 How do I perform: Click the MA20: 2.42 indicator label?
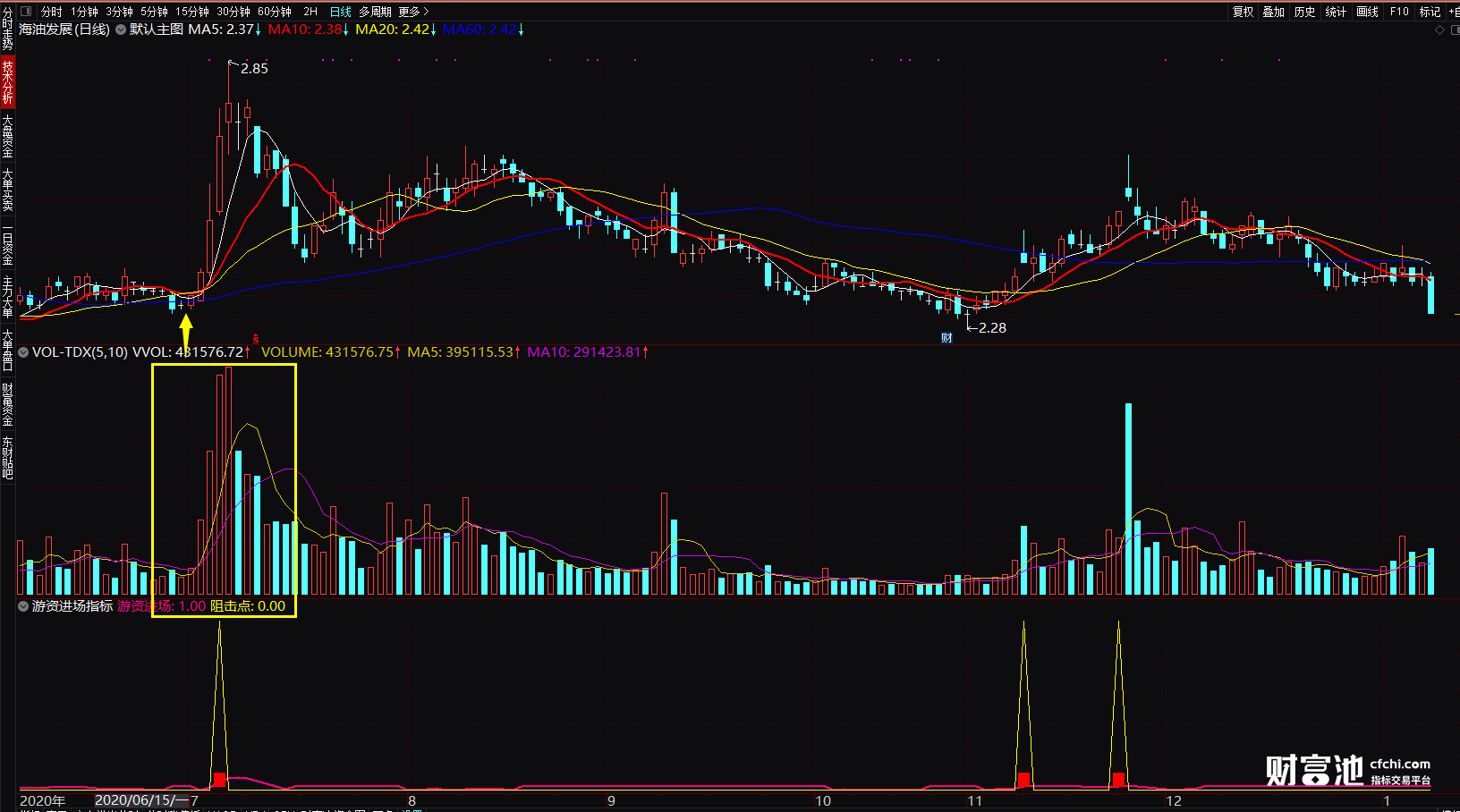(396, 30)
